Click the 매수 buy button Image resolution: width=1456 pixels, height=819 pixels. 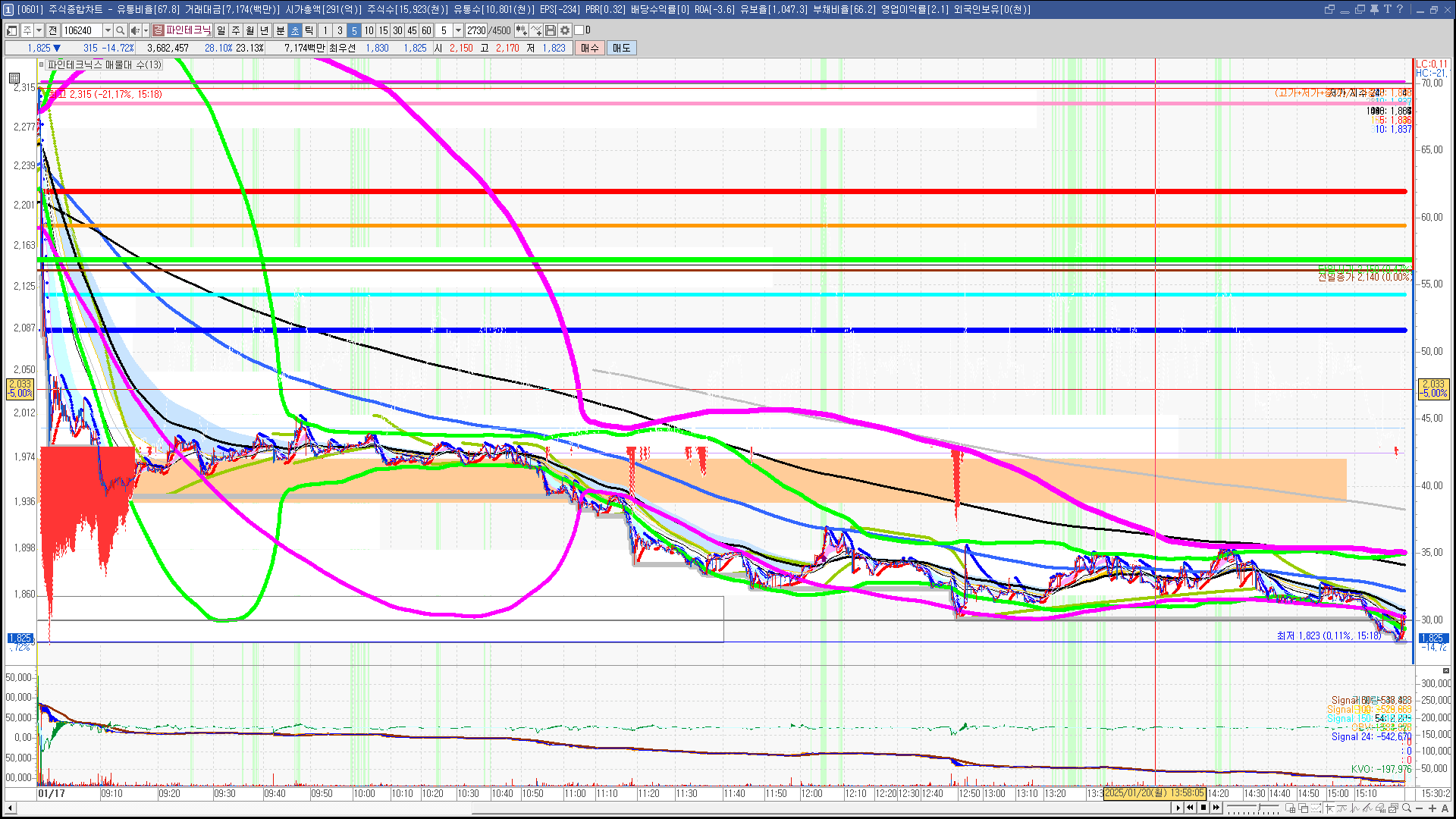coord(590,48)
